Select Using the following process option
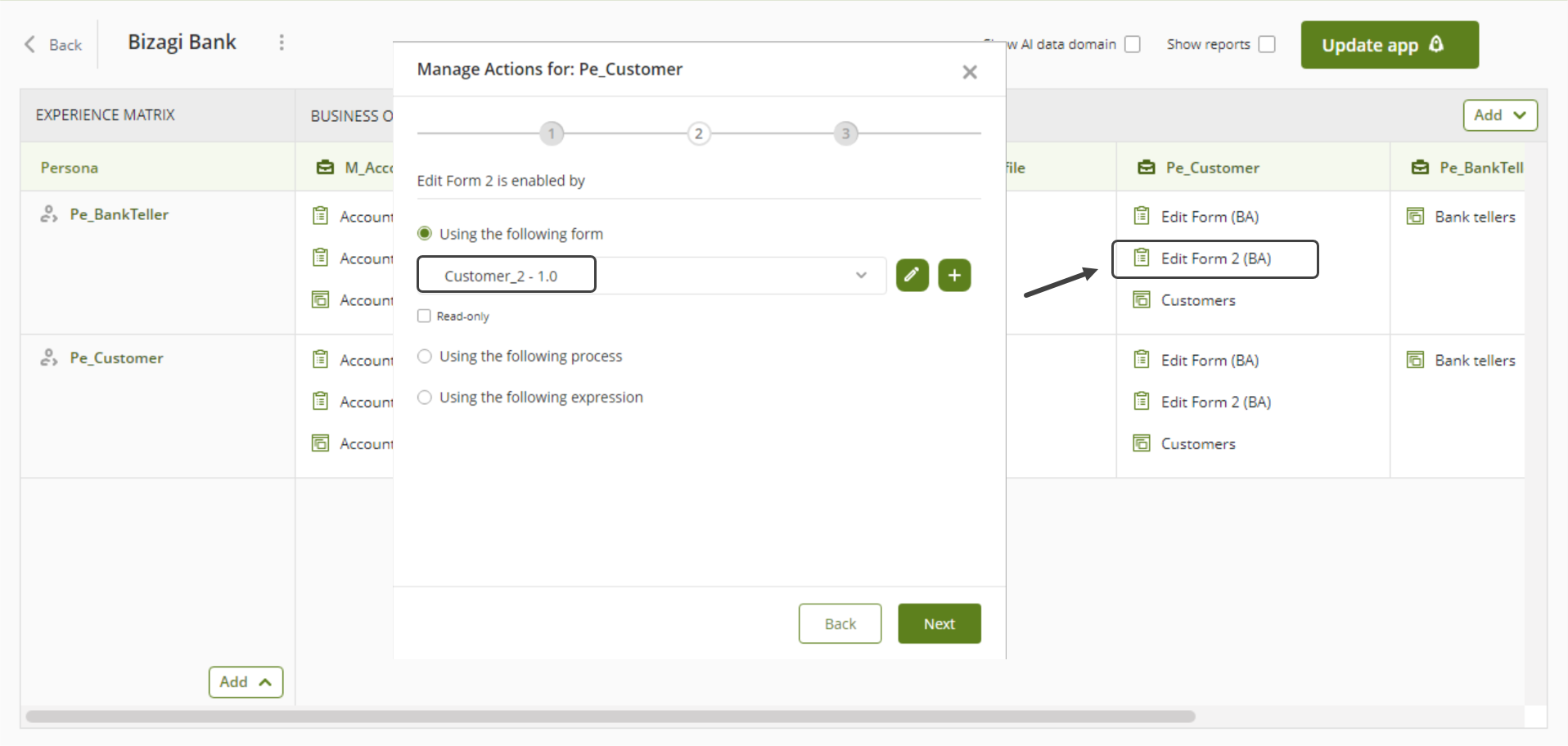This screenshot has height=746, width=1568. click(x=425, y=357)
